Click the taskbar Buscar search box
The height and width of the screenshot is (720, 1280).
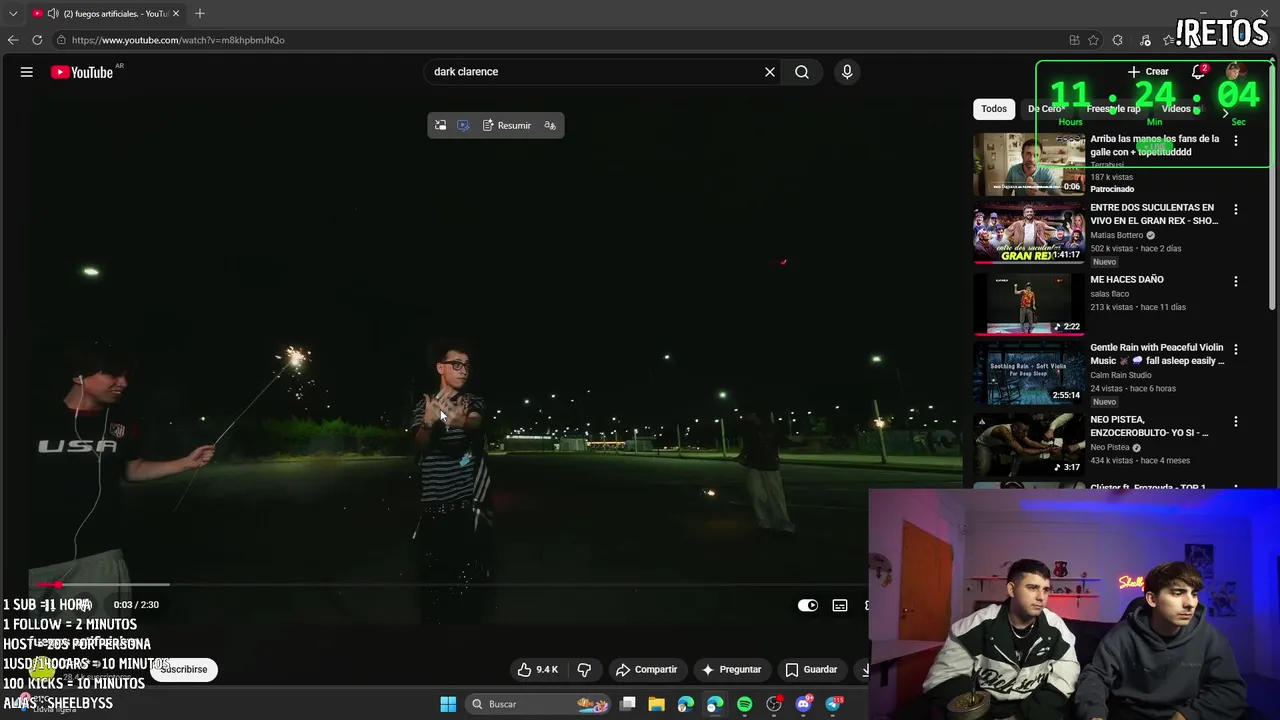click(540, 704)
